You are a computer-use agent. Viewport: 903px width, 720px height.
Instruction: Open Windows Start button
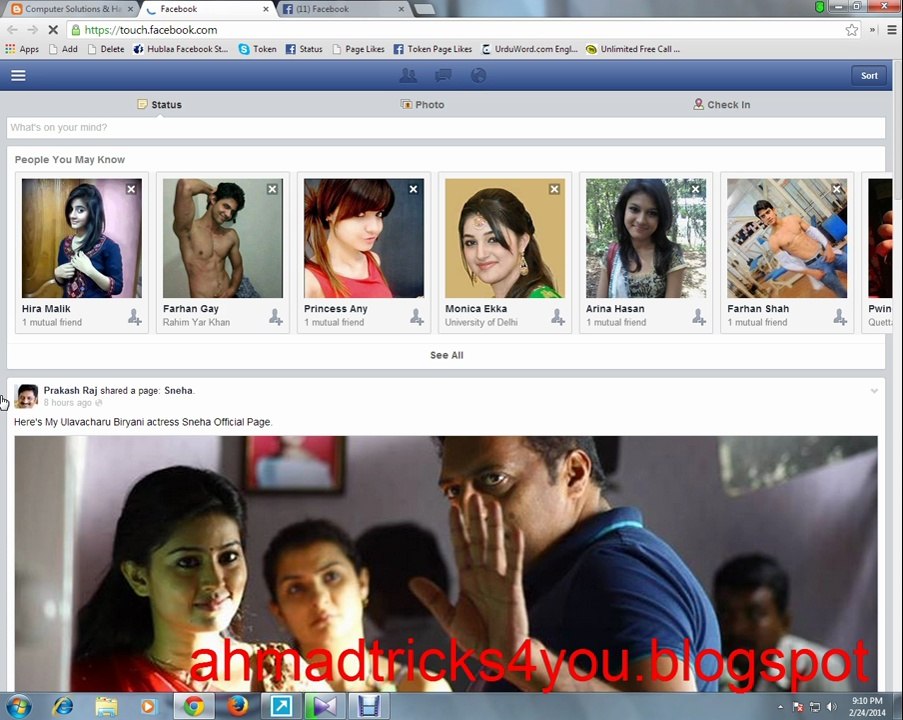pyautogui.click(x=18, y=706)
